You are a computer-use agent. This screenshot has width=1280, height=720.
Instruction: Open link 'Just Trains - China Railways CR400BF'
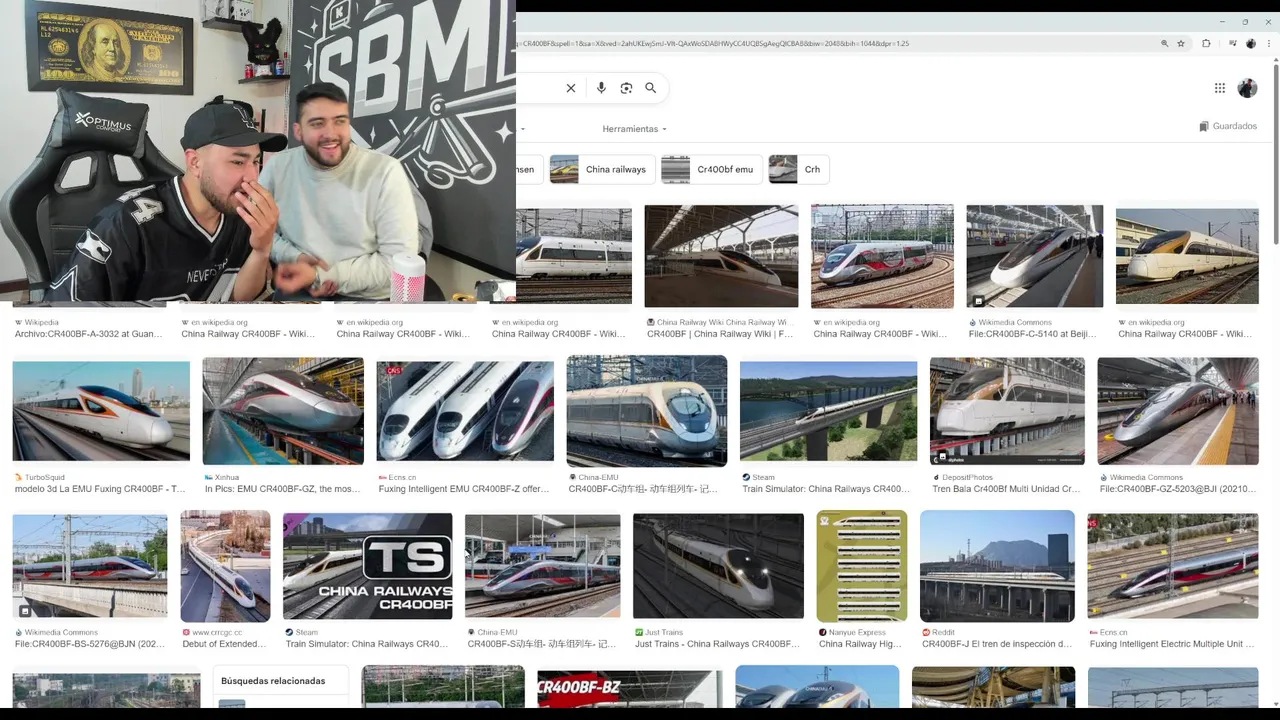tap(717, 644)
